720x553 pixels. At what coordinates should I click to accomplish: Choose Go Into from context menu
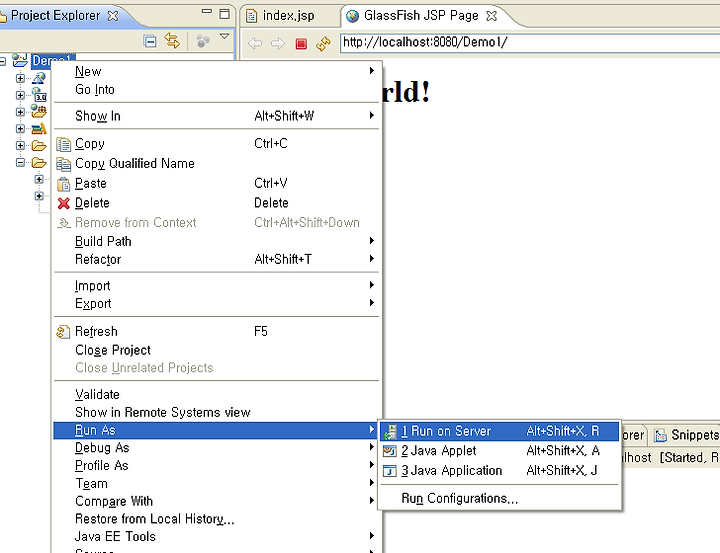[x=217, y=89]
